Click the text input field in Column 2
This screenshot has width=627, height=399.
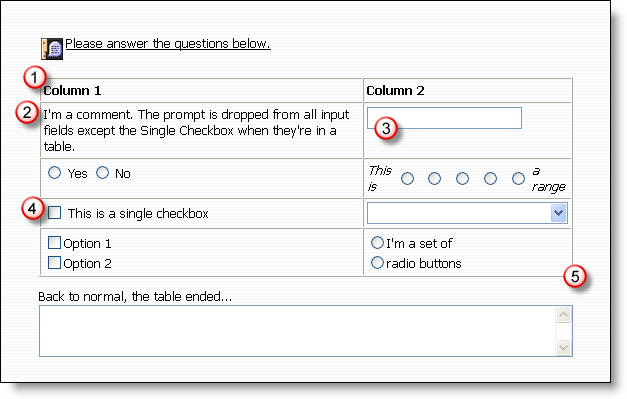pyautogui.click(x=444, y=118)
